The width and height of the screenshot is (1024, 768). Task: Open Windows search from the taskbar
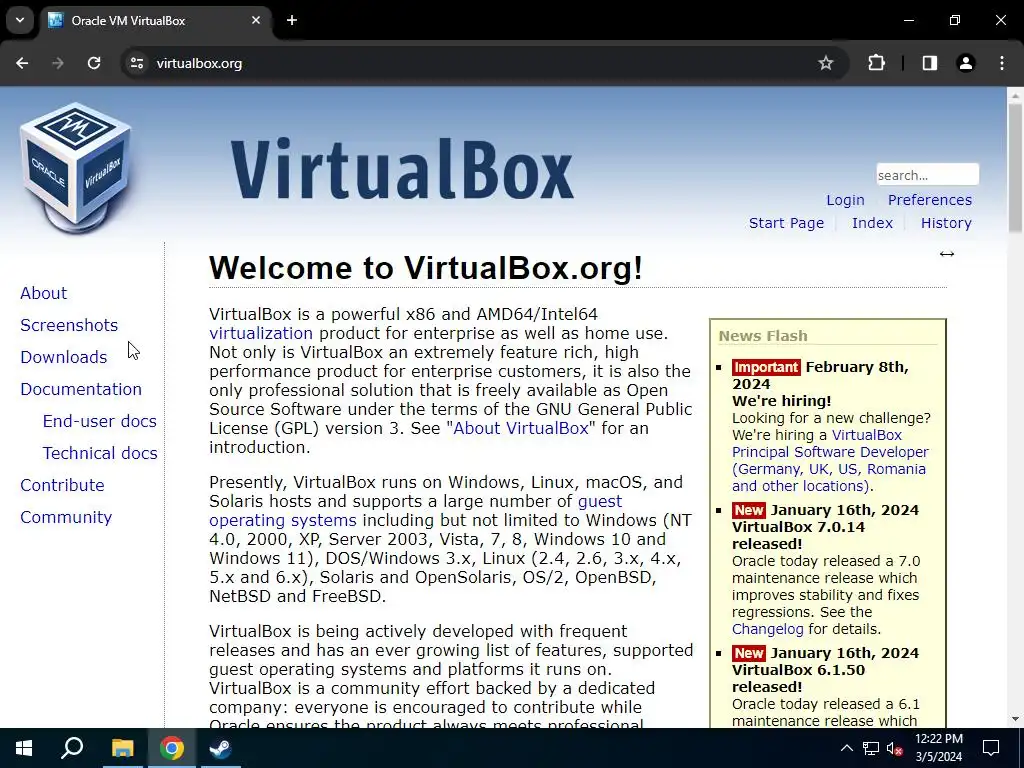click(x=72, y=748)
